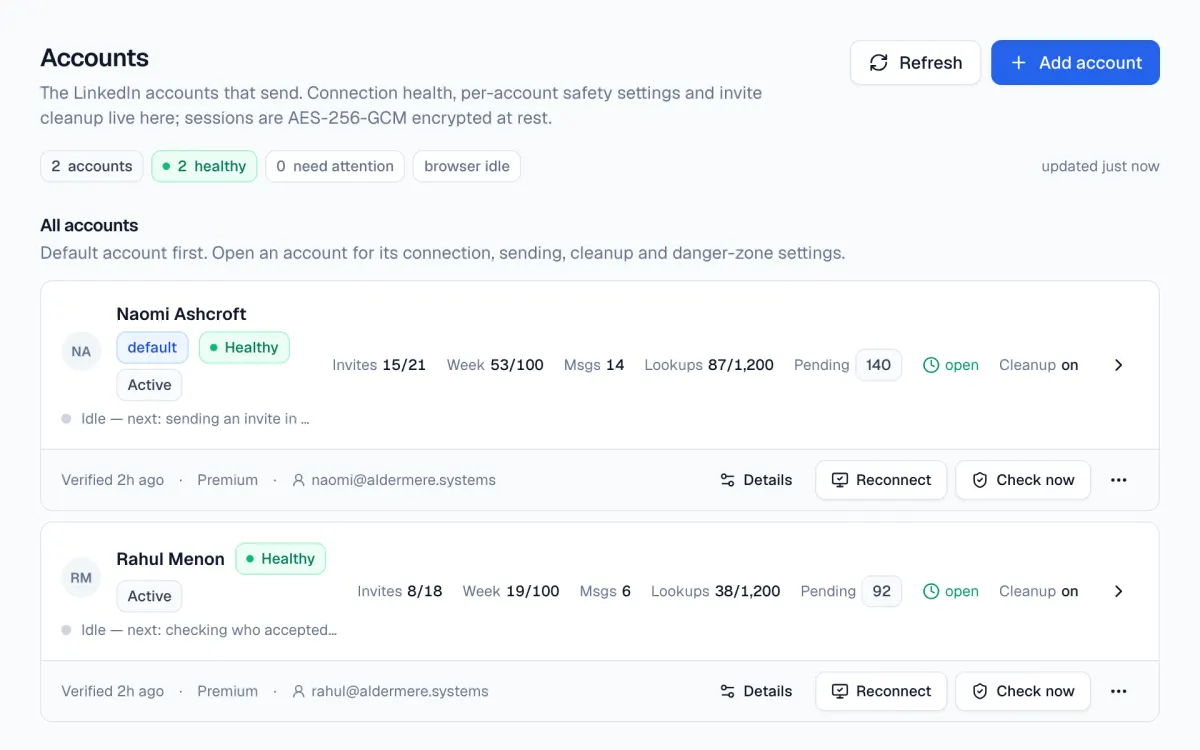Click the Refresh button
This screenshot has height=750, width=1200.
point(915,62)
